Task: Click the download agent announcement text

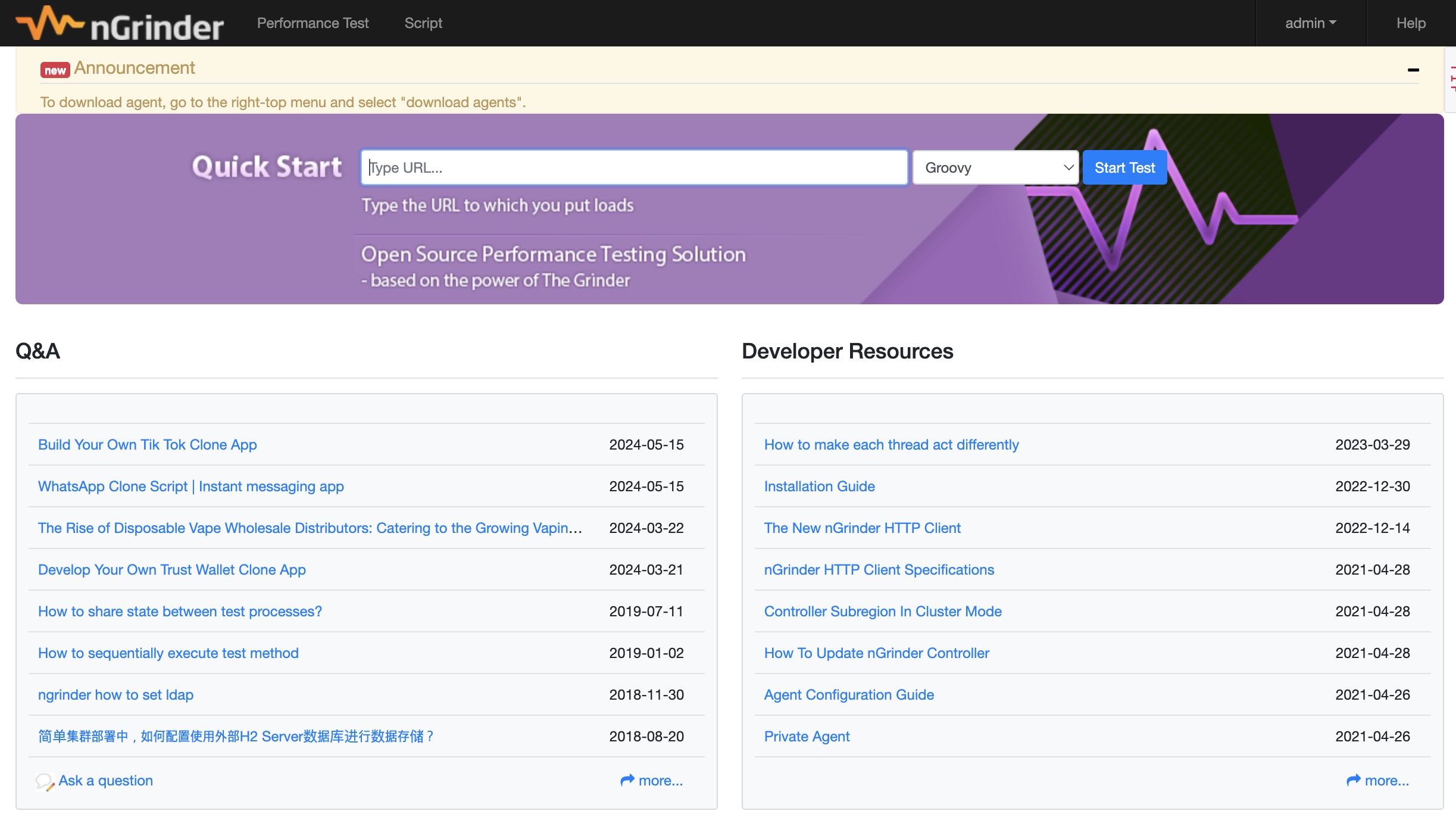Action: click(x=283, y=102)
